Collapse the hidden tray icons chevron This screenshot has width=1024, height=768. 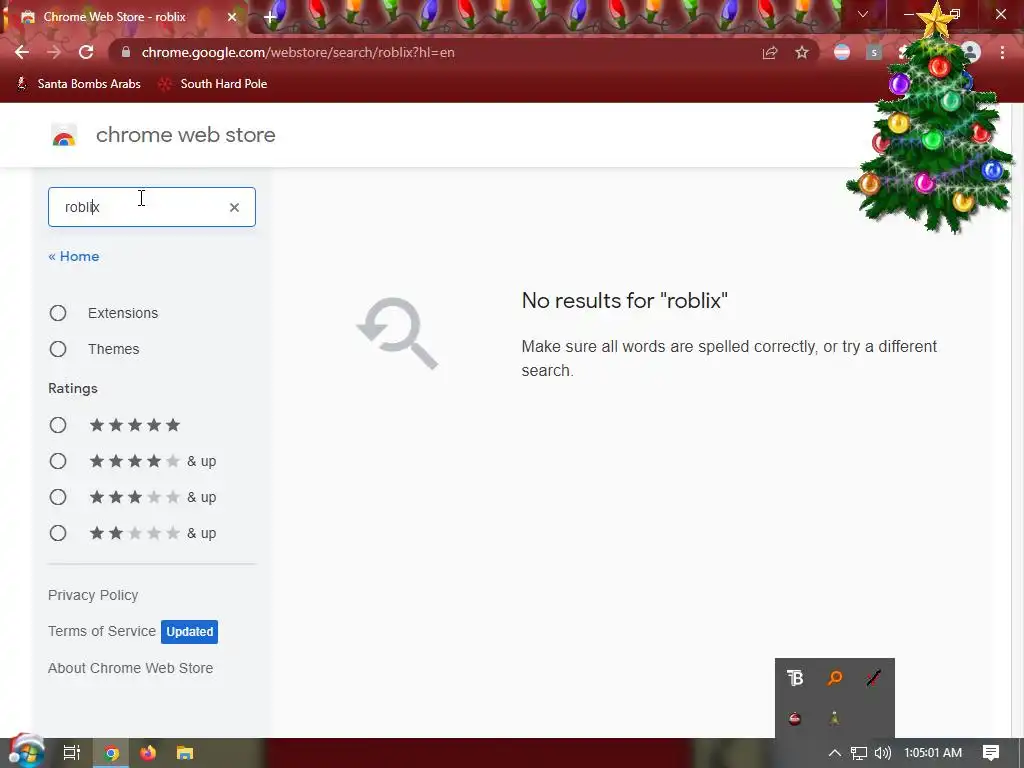(835, 753)
